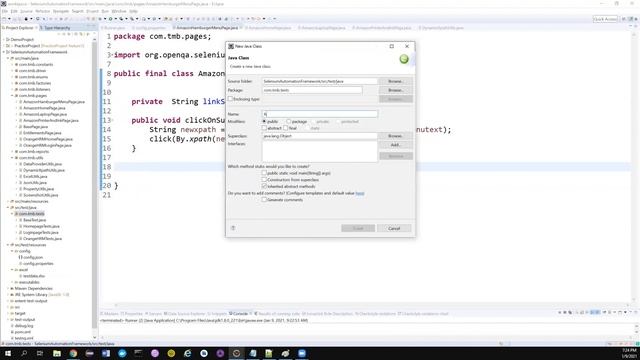Check the final modifier checkbox

pyautogui.click(x=286, y=128)
